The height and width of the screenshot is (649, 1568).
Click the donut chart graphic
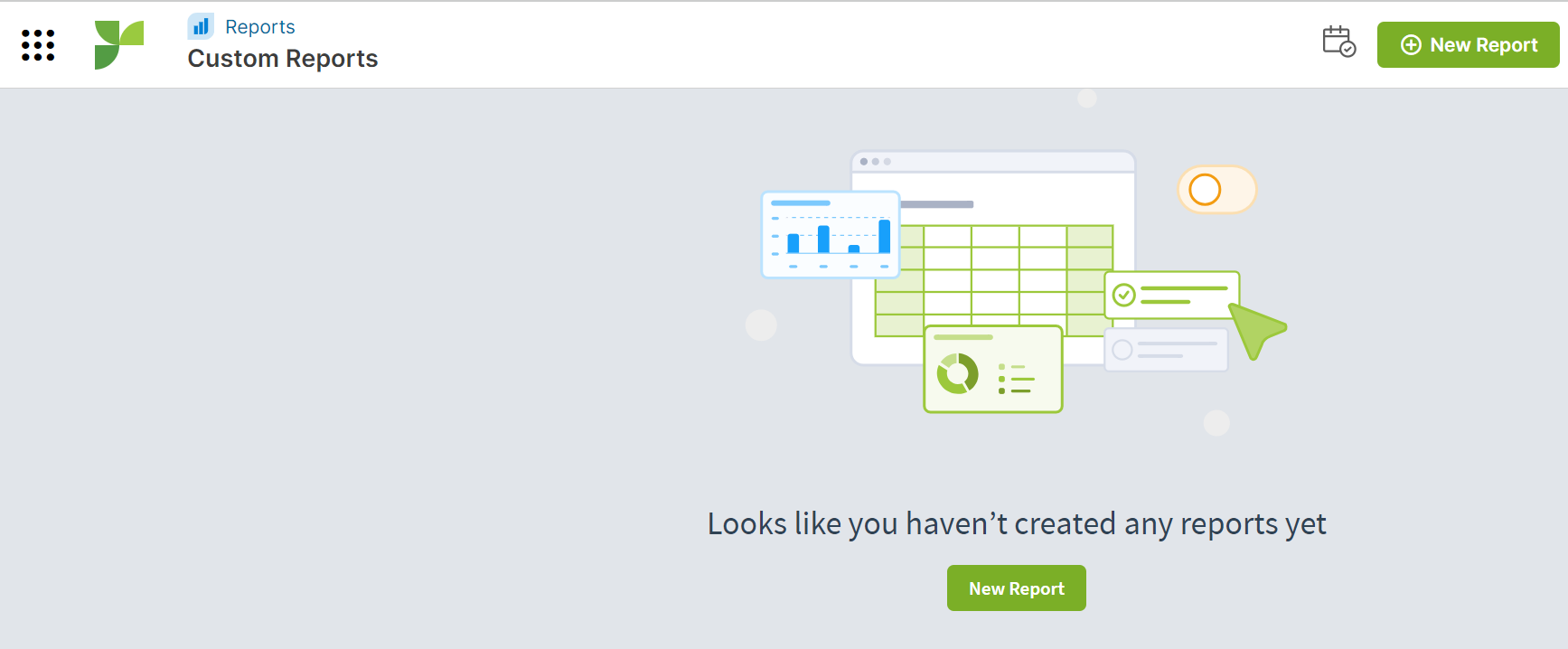click(957, 373)
